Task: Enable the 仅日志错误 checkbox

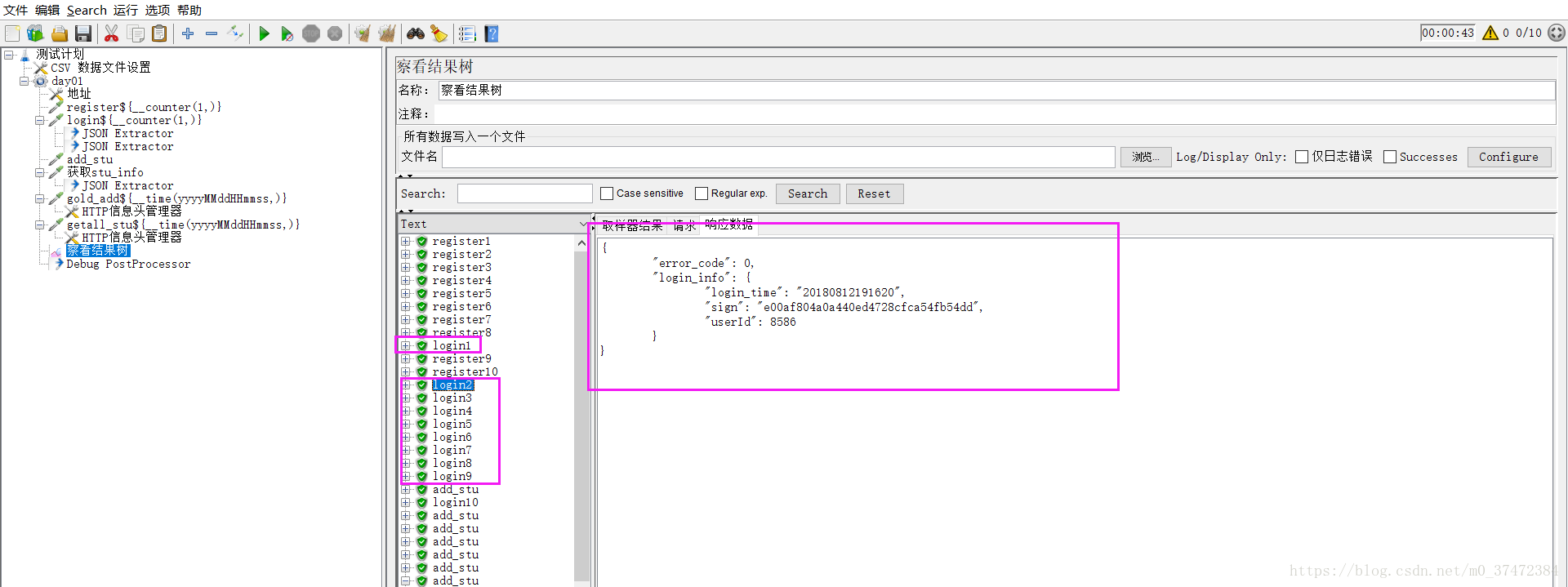Action: [x=1302, y=157]
